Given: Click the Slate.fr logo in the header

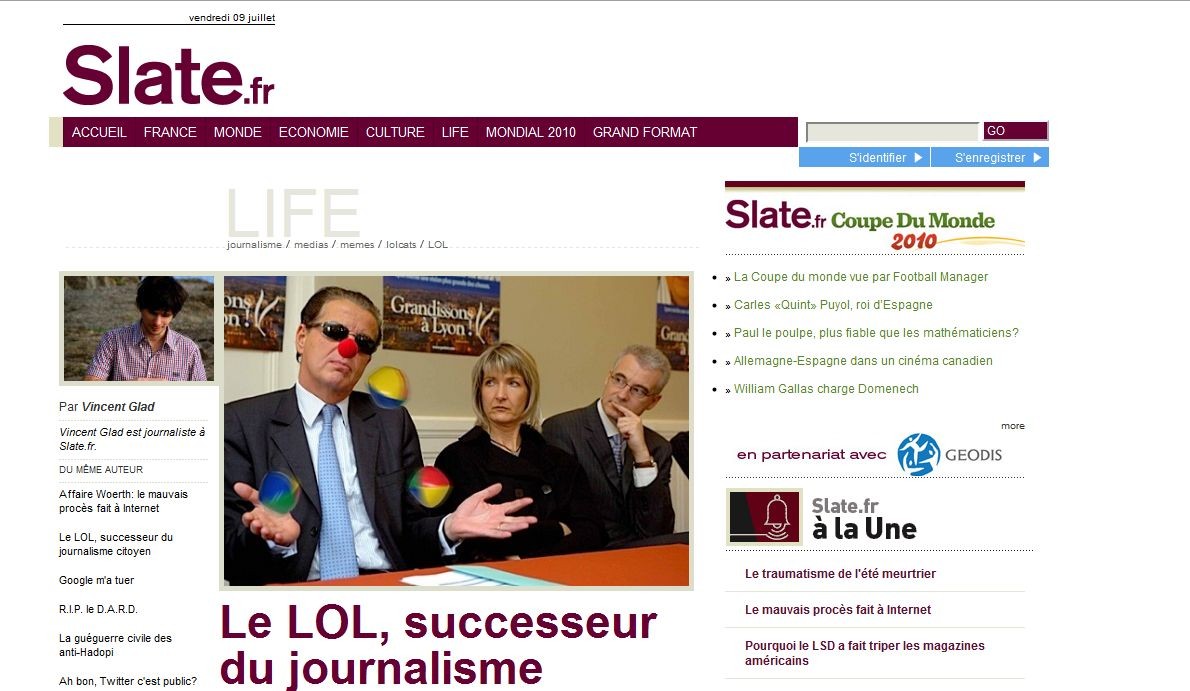Looking at the screenshot, I should 168,75.
